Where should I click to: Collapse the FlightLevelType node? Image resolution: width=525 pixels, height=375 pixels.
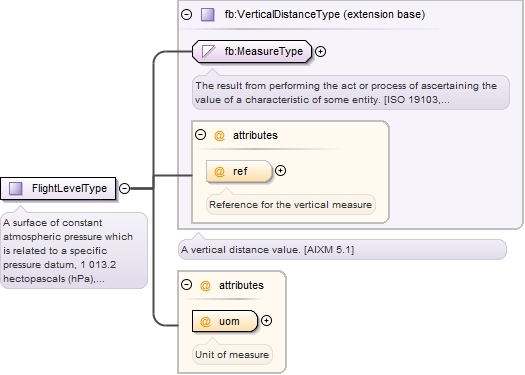124,189
